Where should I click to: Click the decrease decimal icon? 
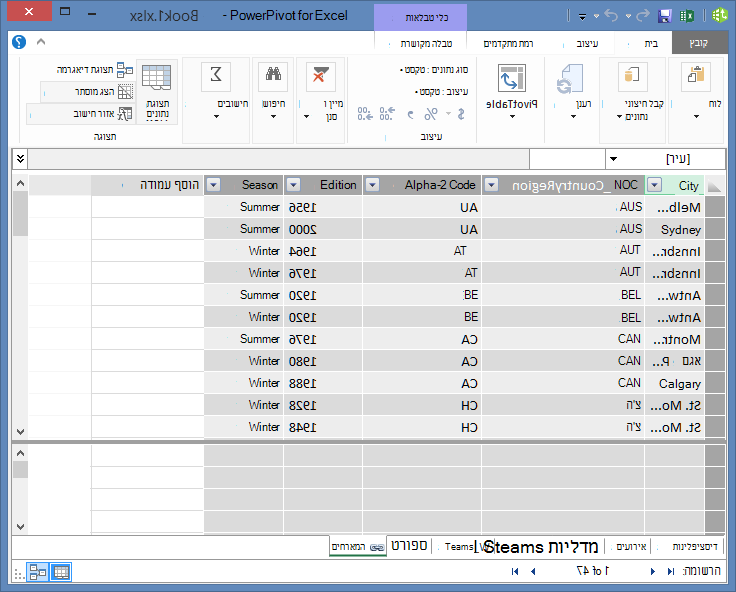pyautogui.click(x=365, y=114)
